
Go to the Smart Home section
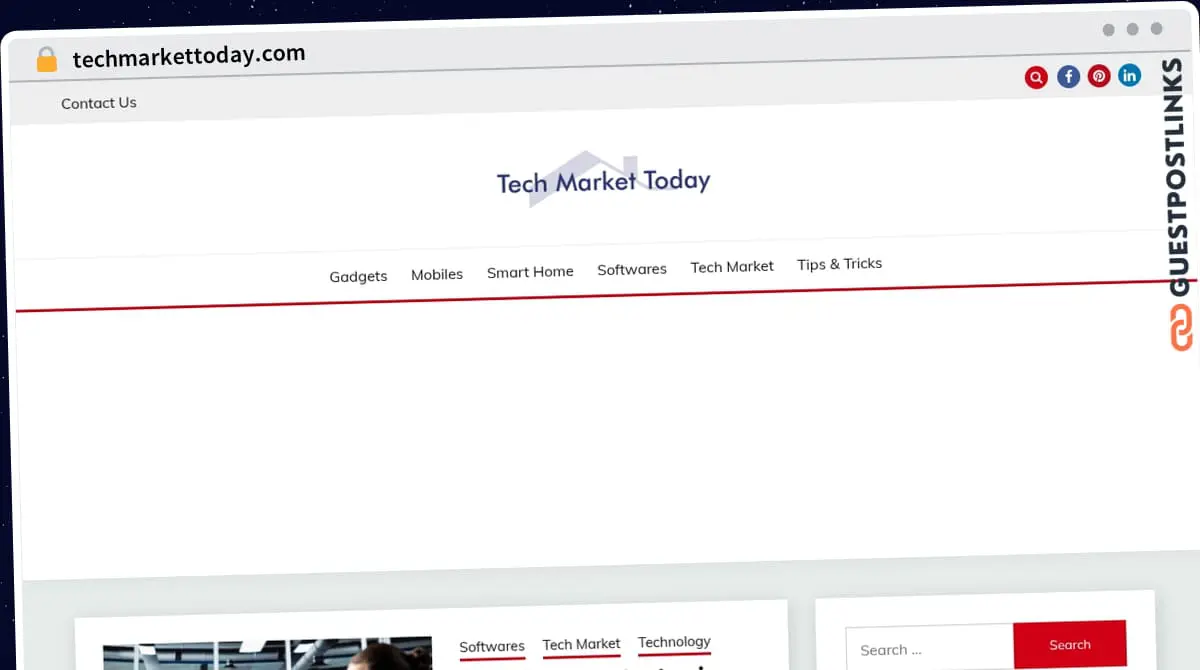click(530, 272)
